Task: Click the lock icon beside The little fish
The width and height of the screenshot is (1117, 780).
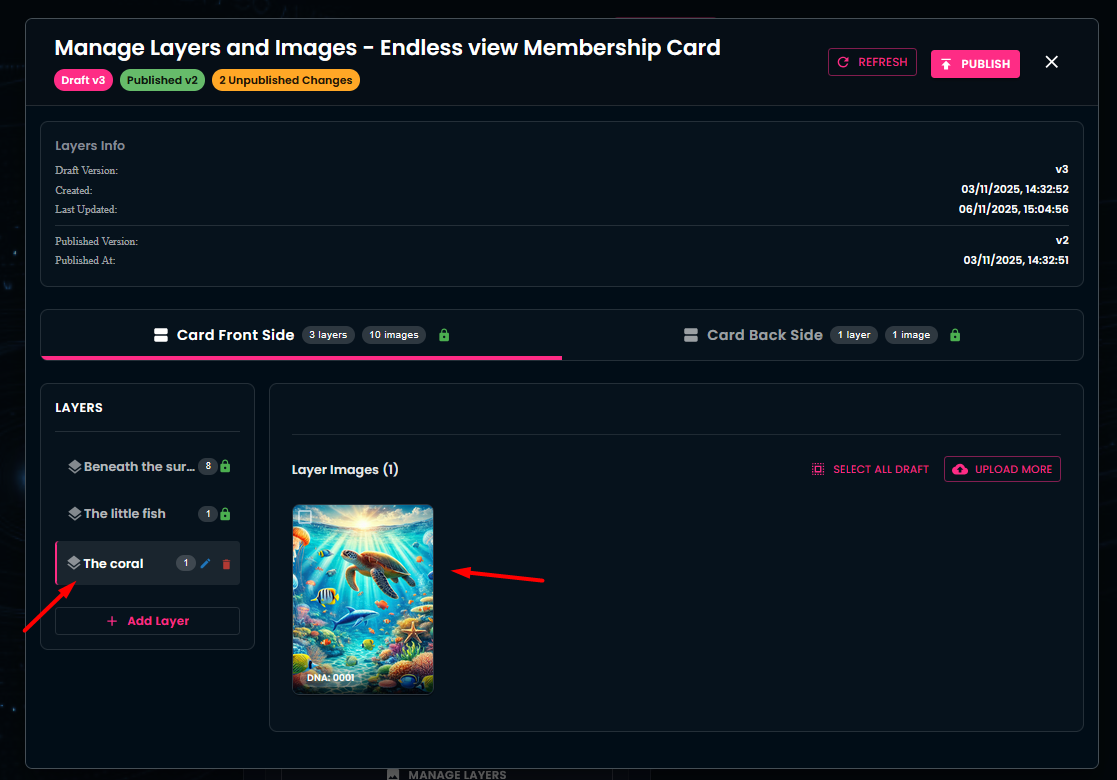Action: (225, 514)
